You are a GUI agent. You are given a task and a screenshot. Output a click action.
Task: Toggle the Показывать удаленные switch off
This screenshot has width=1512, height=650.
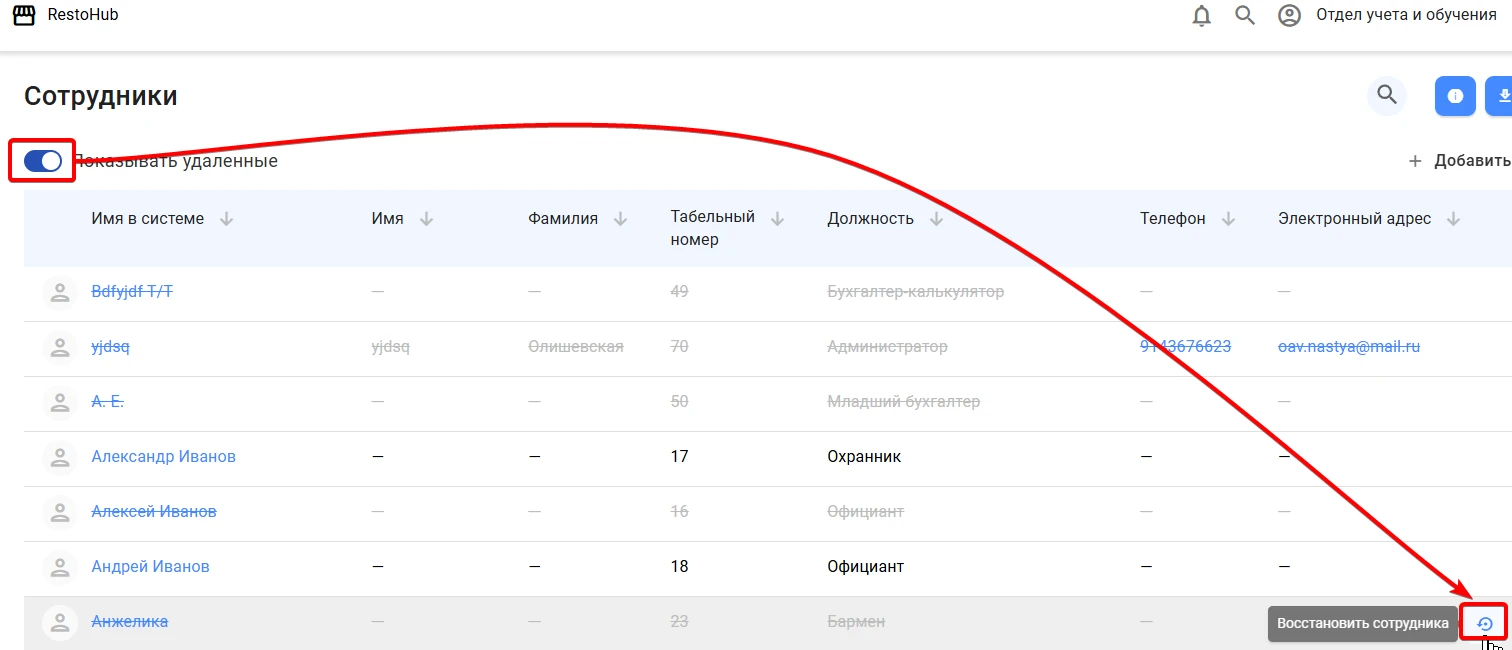(43, 161)
